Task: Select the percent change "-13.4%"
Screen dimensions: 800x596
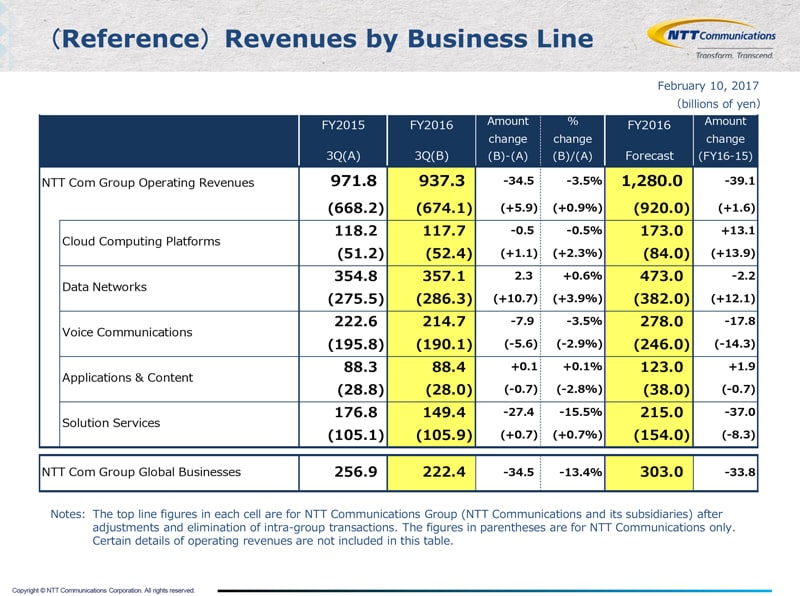Action: pyautogui.click(x=581, y=472)
